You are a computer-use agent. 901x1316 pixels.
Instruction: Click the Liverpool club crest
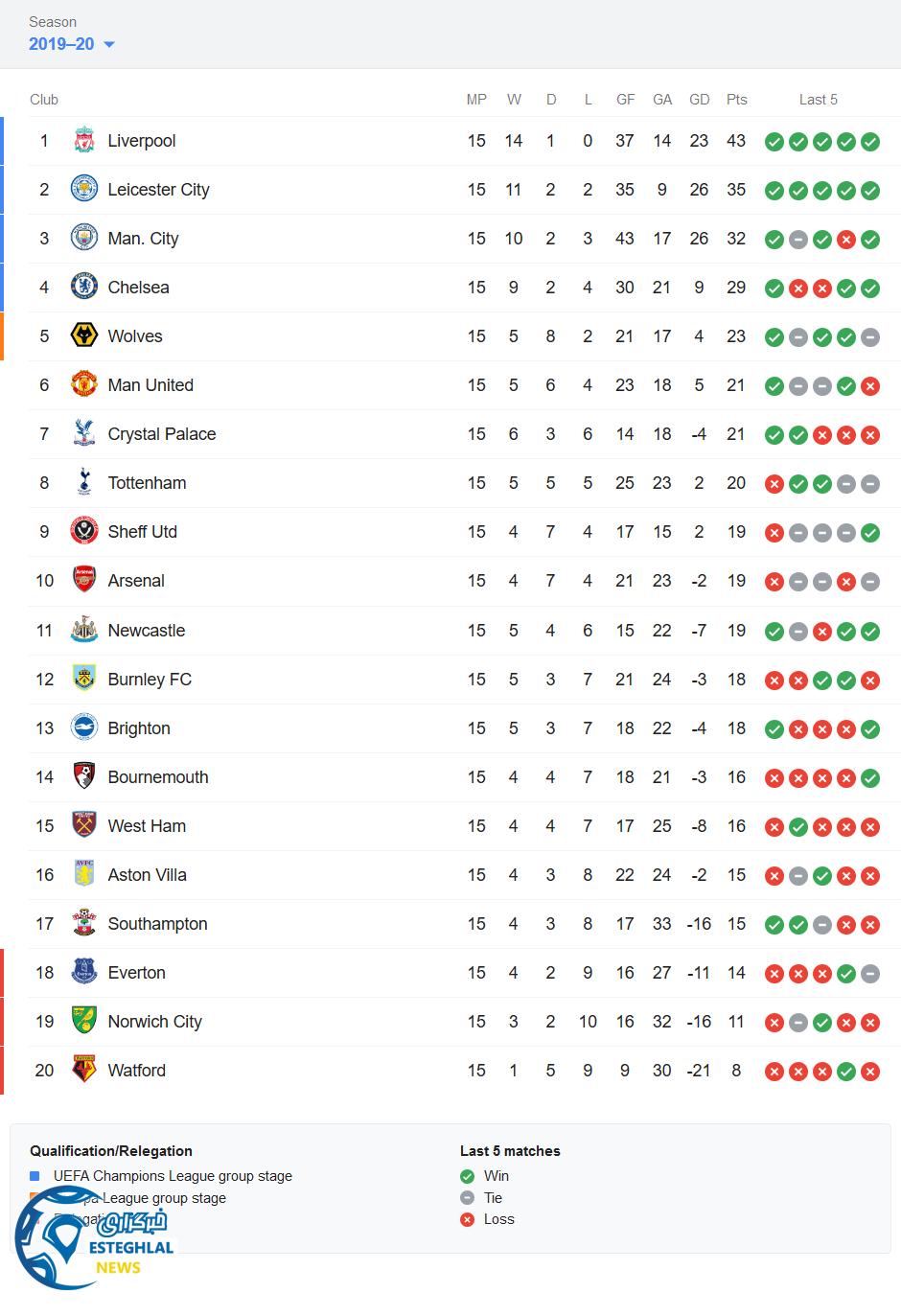(x=84, y=141)
